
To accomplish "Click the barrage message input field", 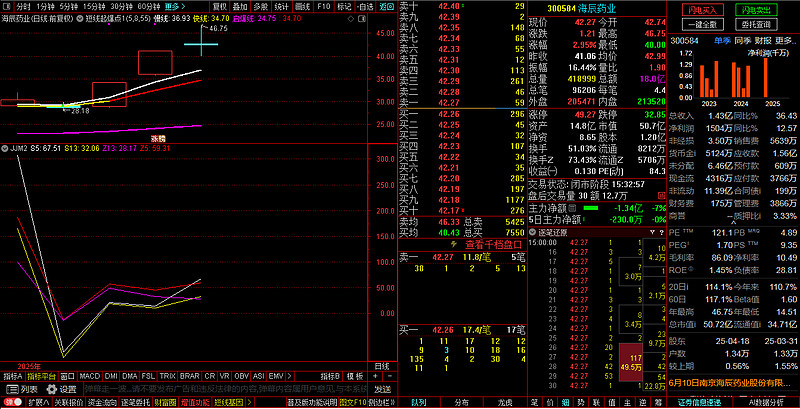I will (225, 389).
